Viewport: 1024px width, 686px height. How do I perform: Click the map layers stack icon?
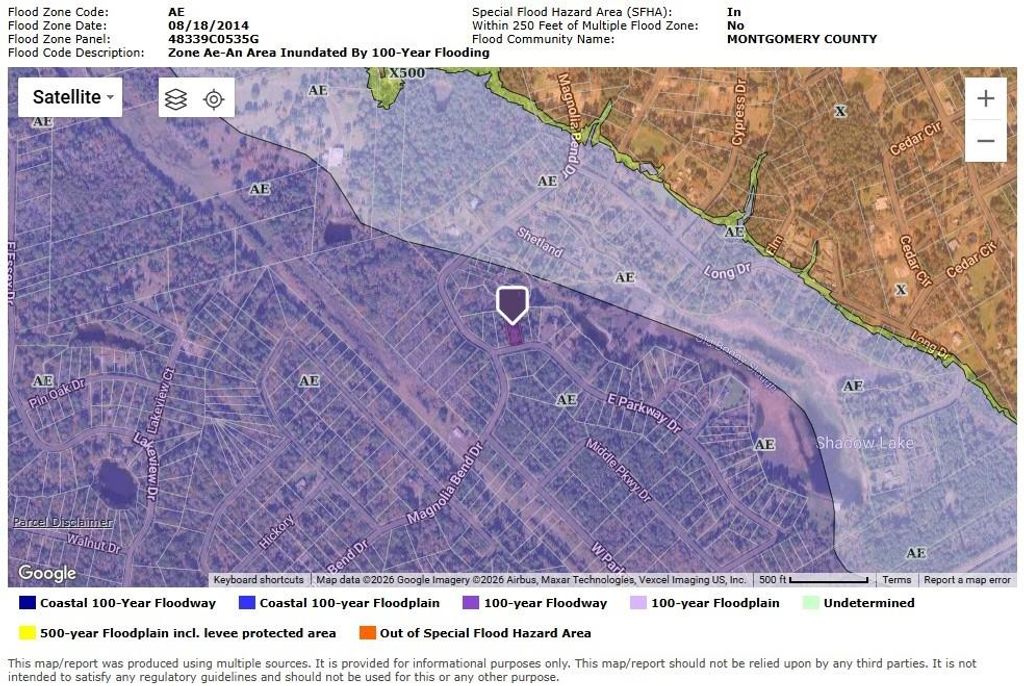[176, 98]
